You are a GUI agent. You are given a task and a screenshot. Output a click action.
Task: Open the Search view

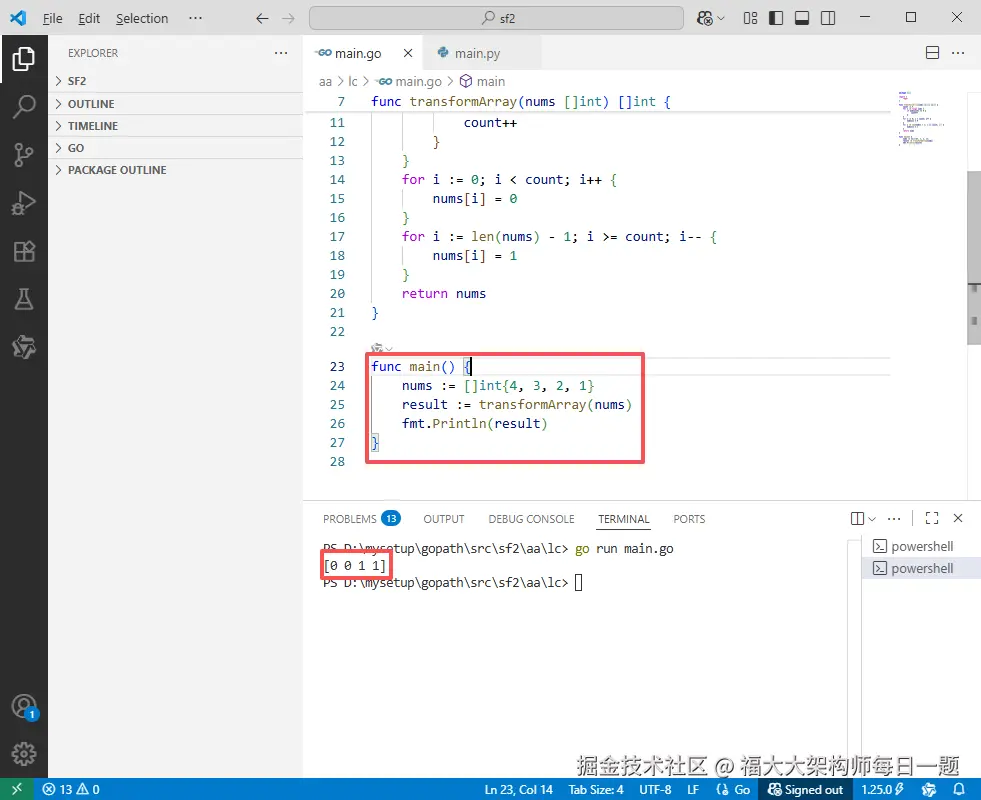[x=24, y=106]
